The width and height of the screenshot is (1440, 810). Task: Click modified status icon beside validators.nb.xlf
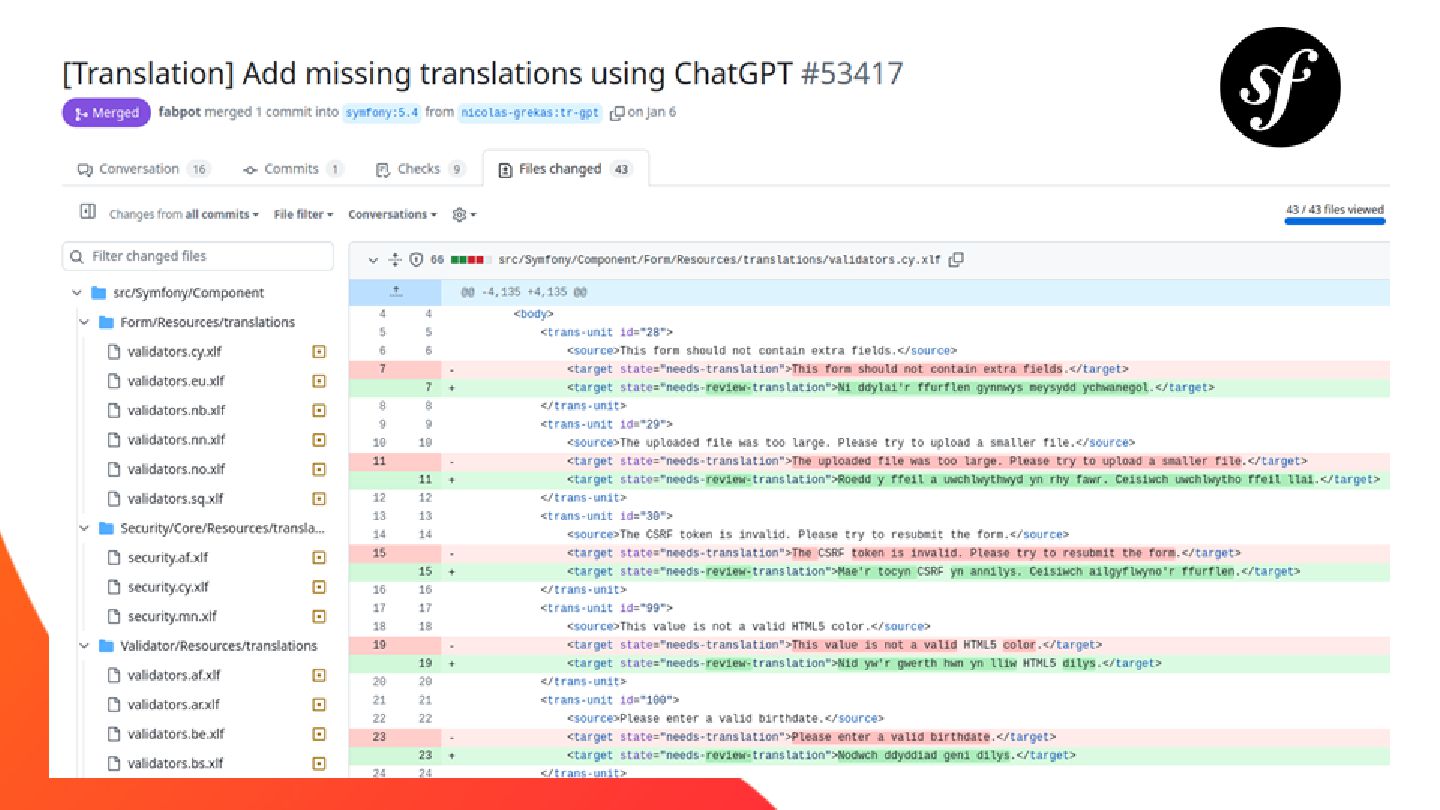click(319, 410)
